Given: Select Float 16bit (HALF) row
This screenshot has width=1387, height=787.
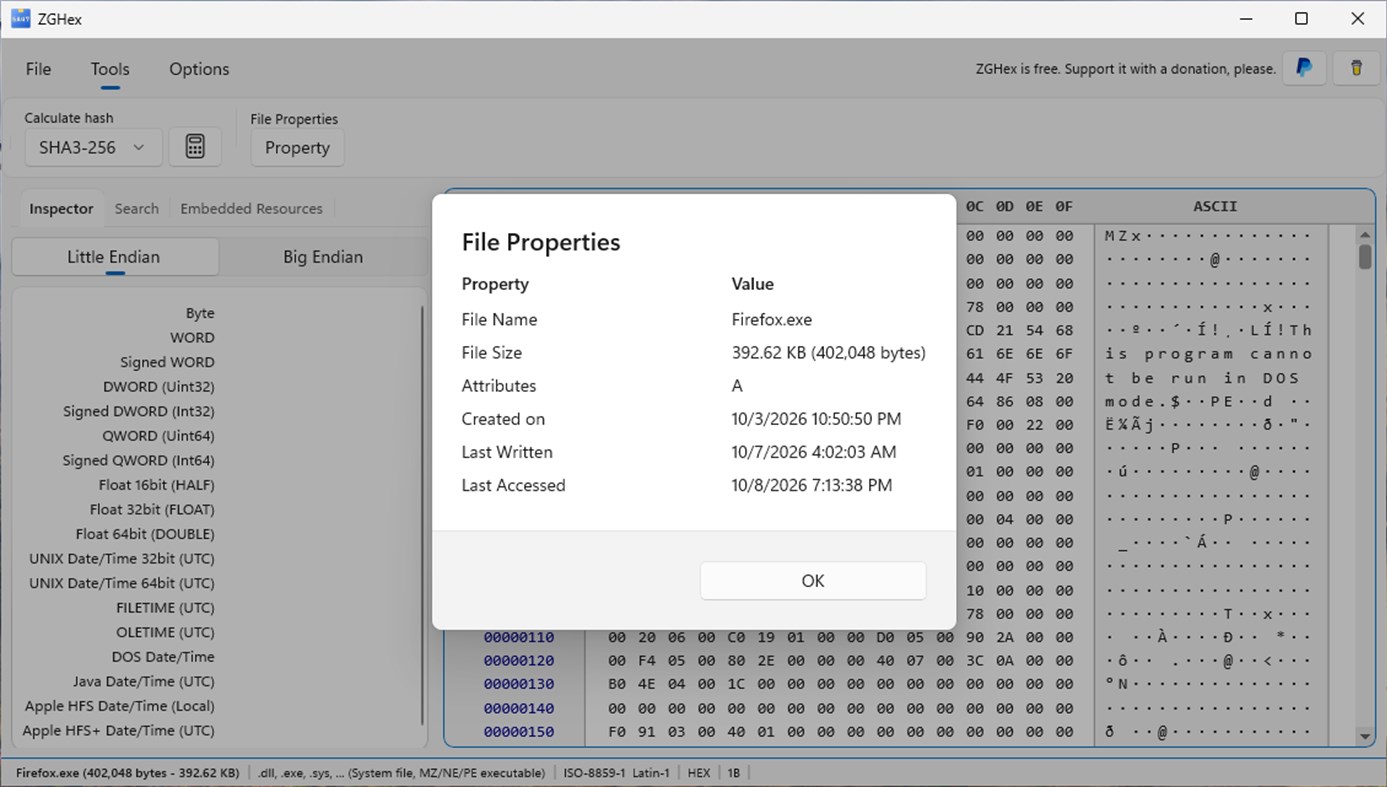Looking at the screenshot, I should pyautogui.click(x=156, y=485).
